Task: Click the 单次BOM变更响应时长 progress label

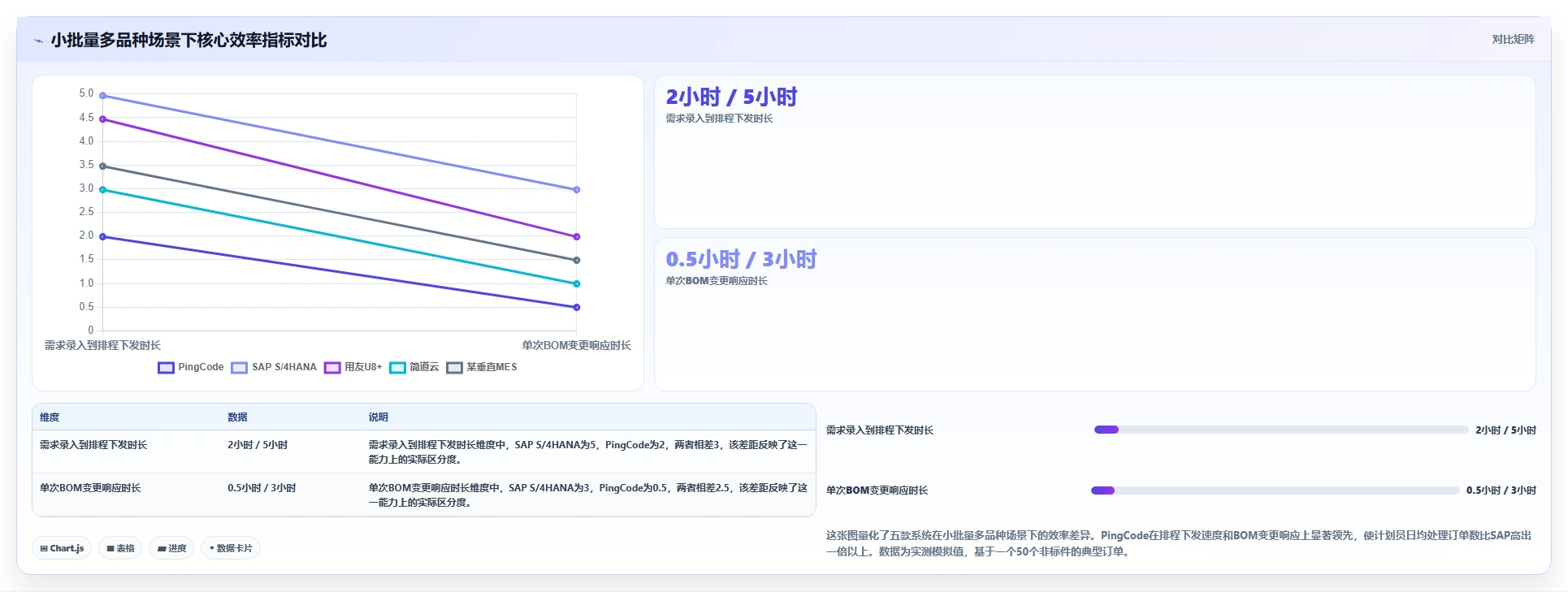Action: [877, 490]
